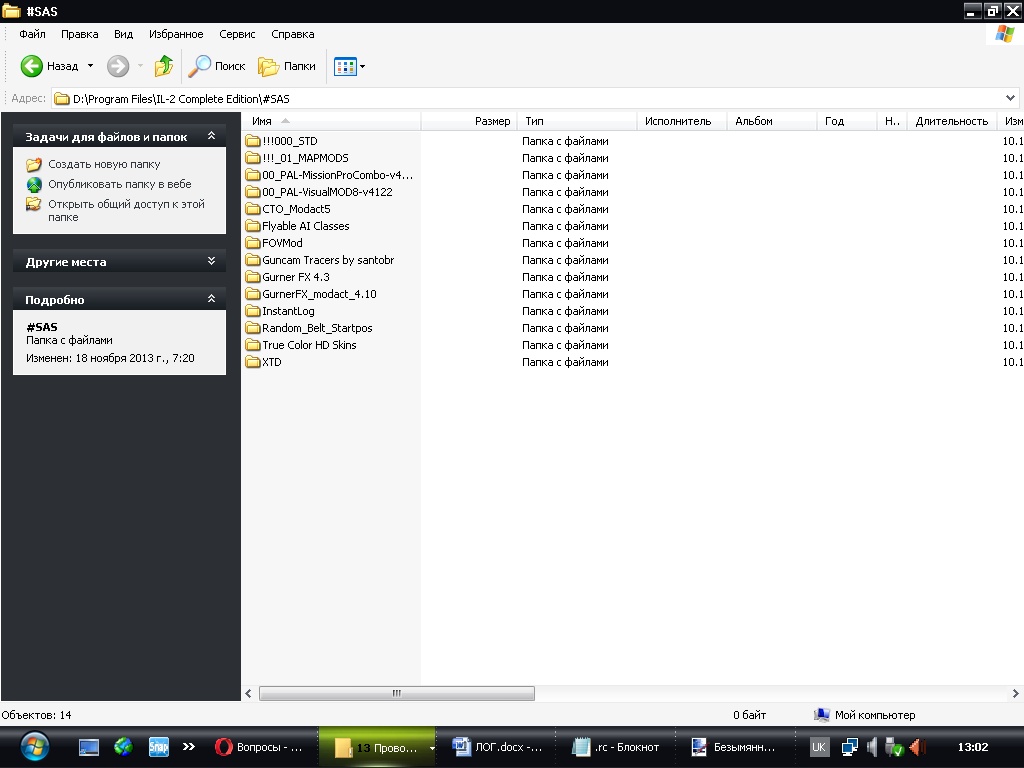Screen dimensions: 1024x768
Task: Click the Views grid icon
Action: [x=345, y=66]
